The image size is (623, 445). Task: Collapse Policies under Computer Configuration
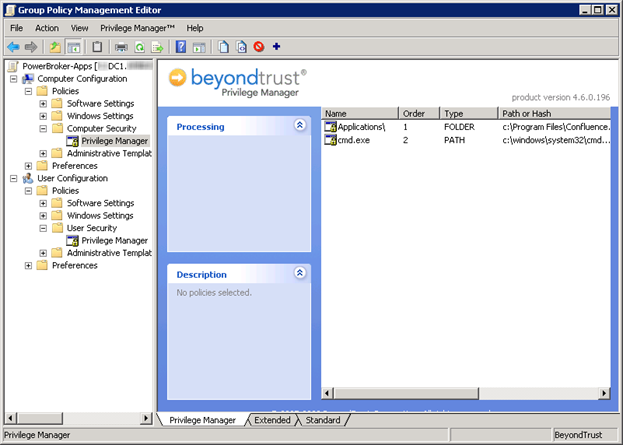pyautogui.click(x=28, y=91)
